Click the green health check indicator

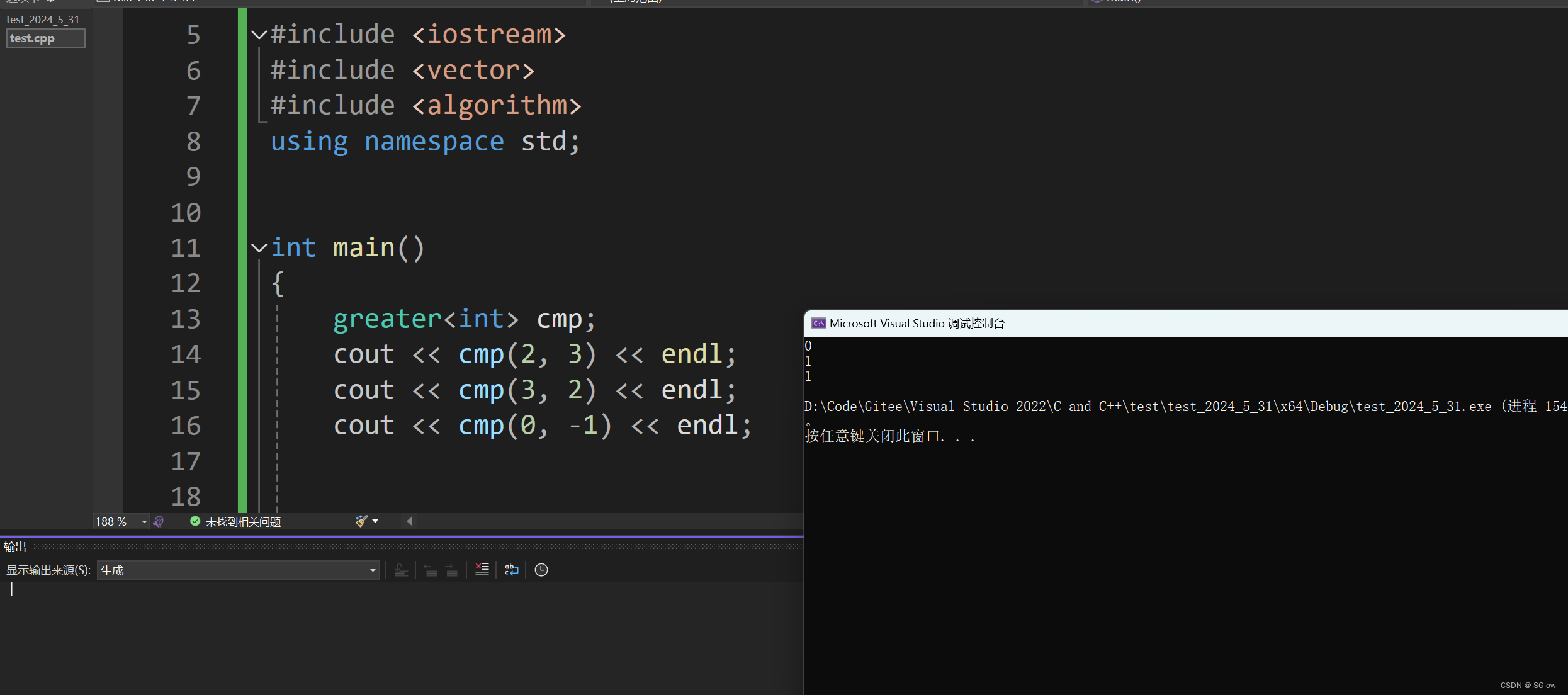click(195, 521)
